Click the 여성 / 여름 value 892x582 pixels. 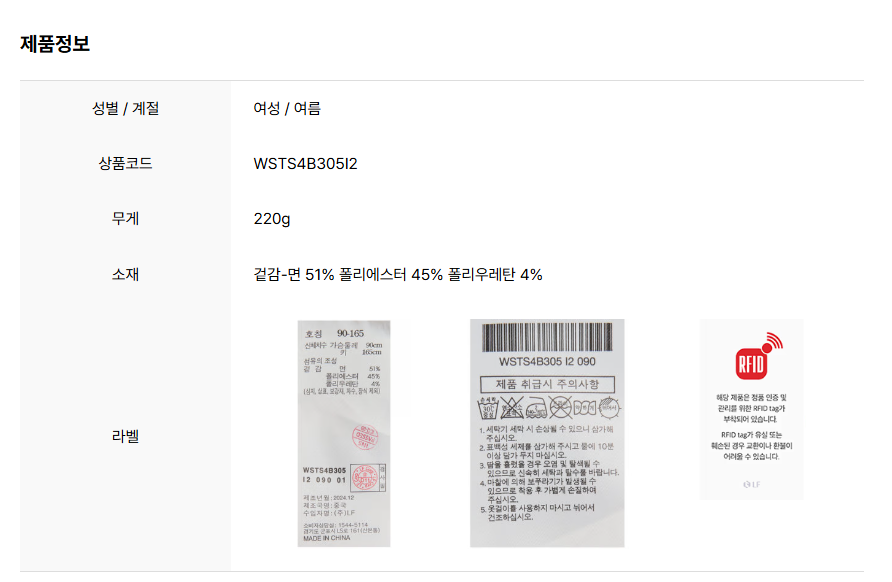(287, 108)
